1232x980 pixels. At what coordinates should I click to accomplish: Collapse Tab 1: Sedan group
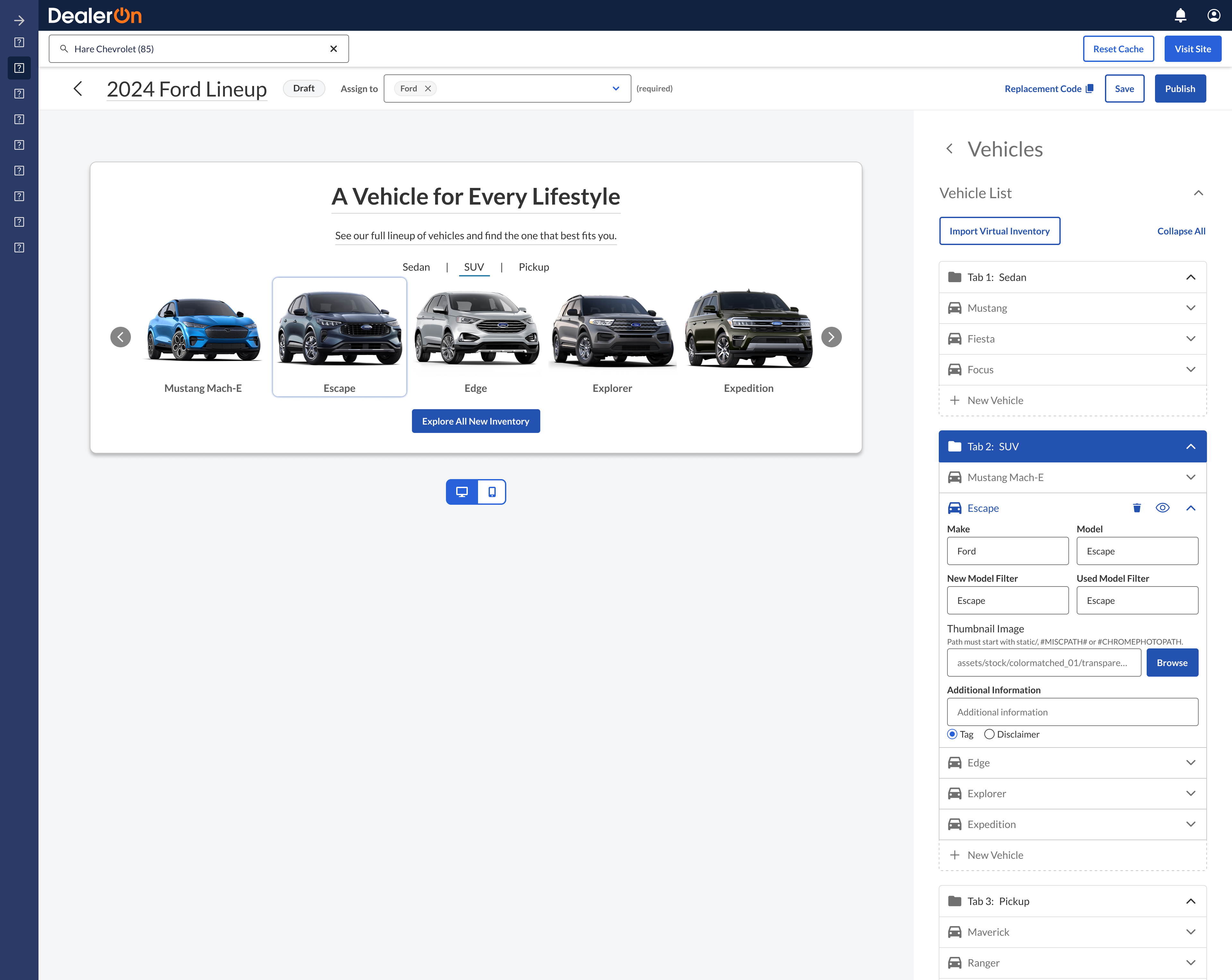tap(1190, 278)
